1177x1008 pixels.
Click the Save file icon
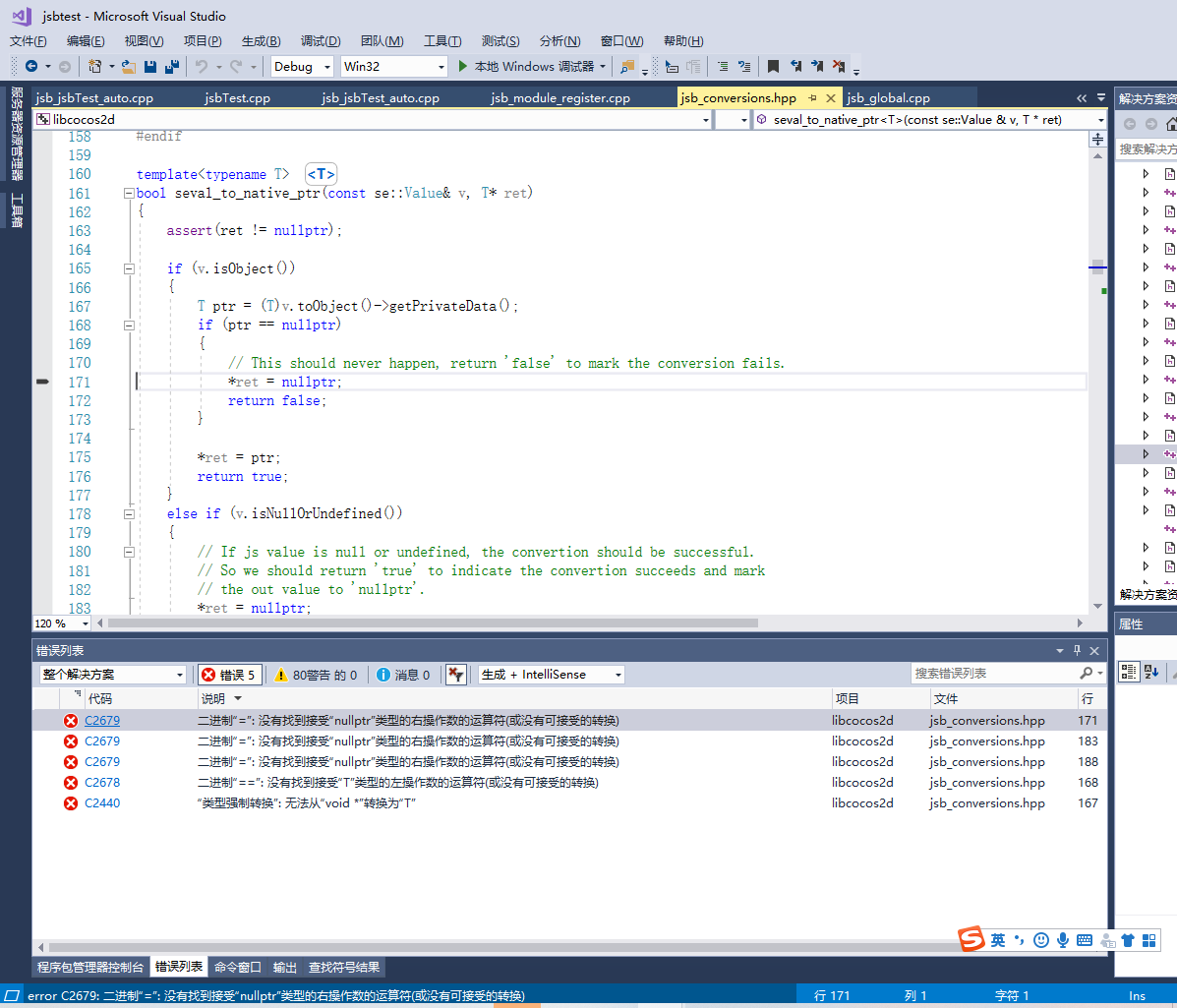[150, 66]
